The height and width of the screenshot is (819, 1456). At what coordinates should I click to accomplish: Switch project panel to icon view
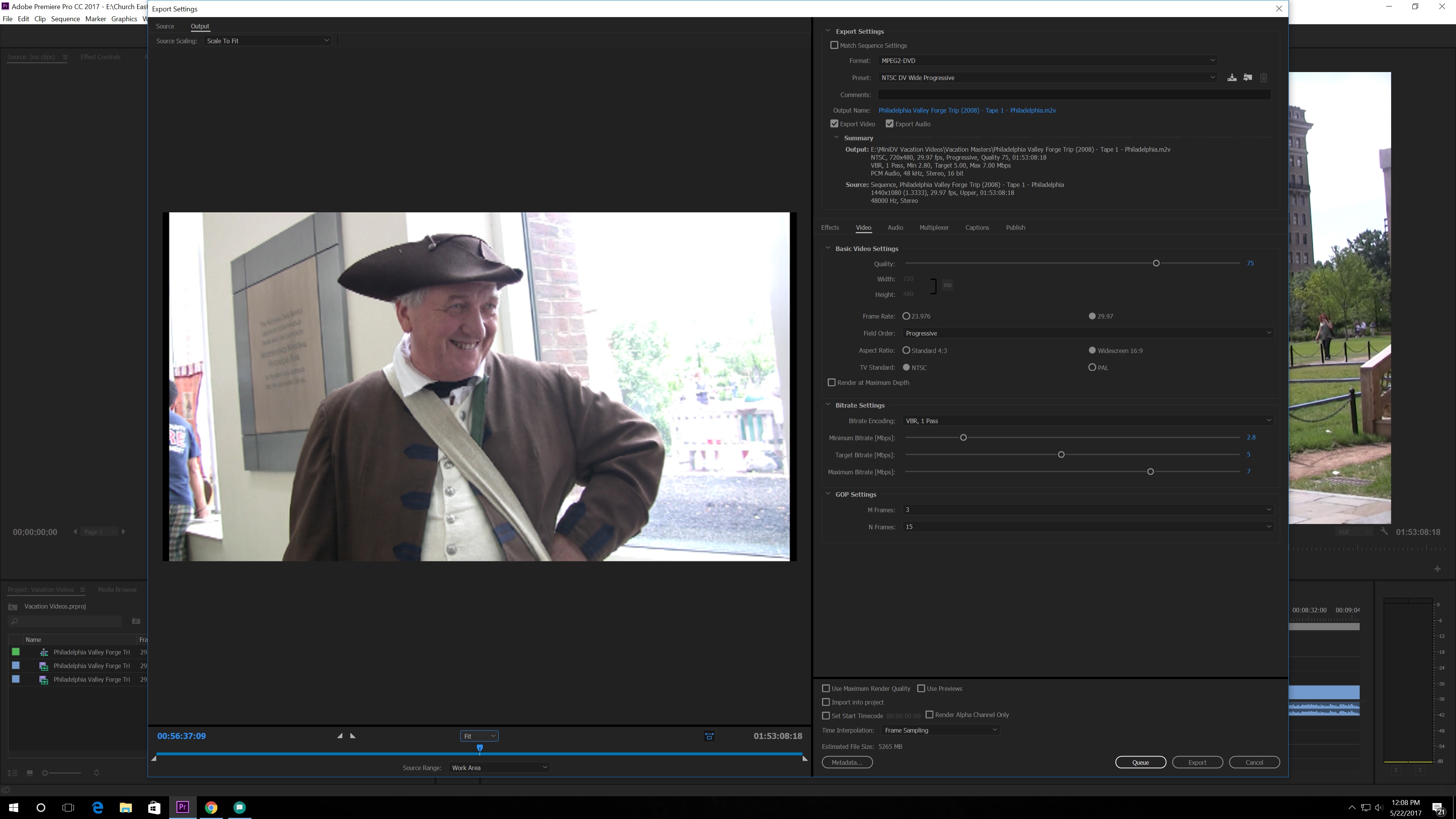pyautogui.click(x=30, y=773)
